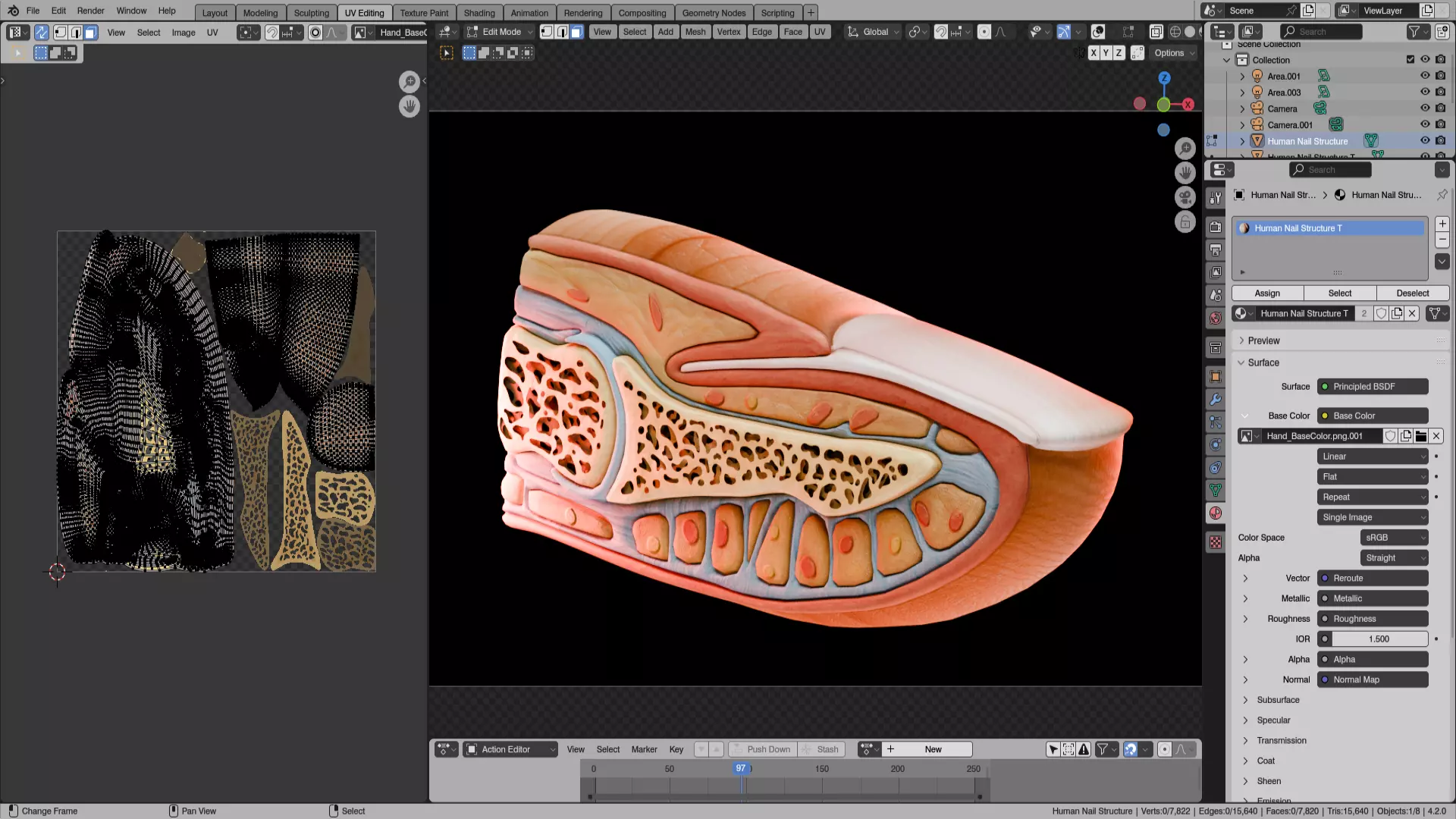Open the Render menu

click(x=90, y=11)
